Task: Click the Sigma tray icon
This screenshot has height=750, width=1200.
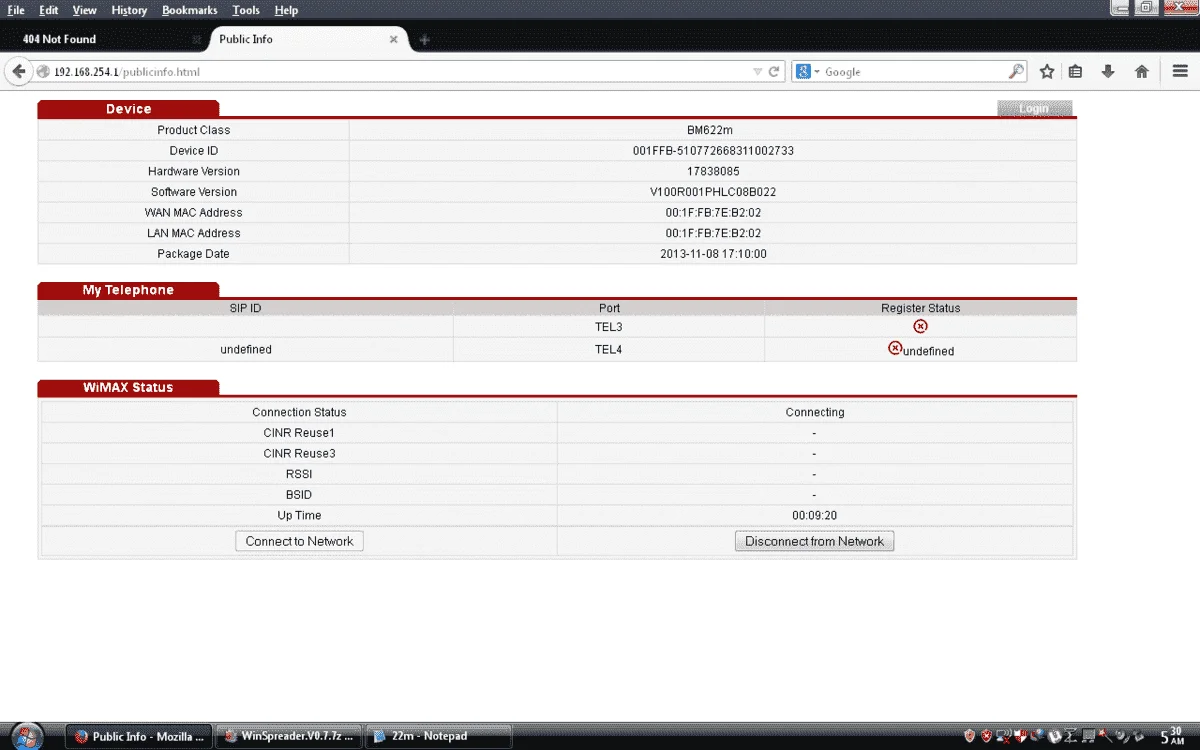Action: (x=1070, y=737)
